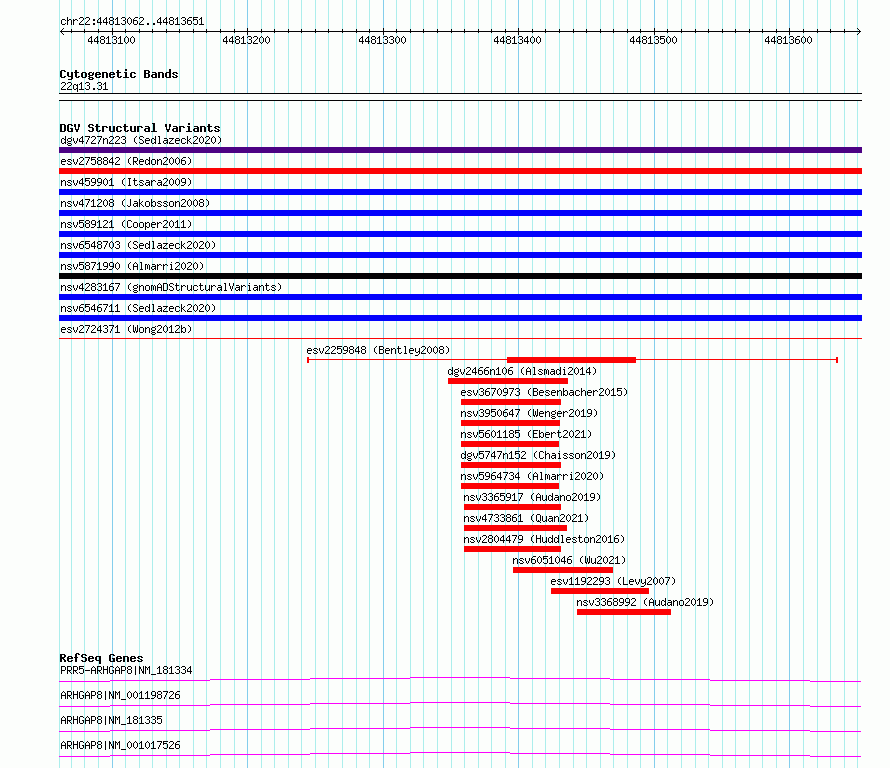This screenshot has width=890, height=768.
Task: Click nsv471208 (Jakobsson2008) label
Action: 135,203
